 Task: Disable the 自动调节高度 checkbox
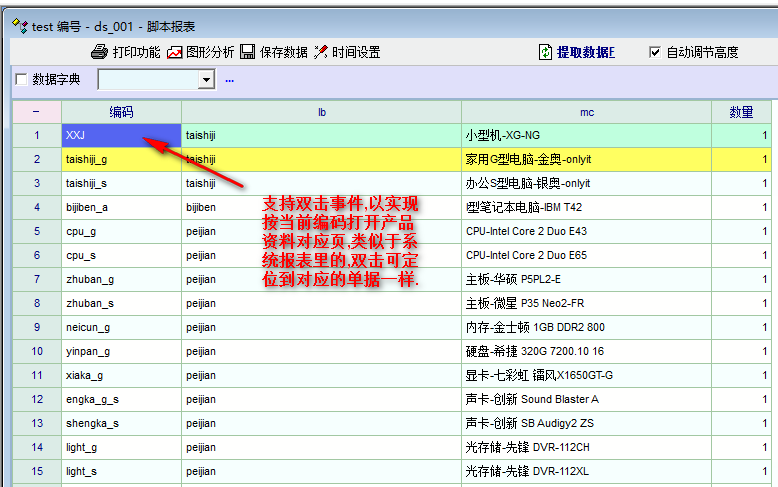coord(655,52)
